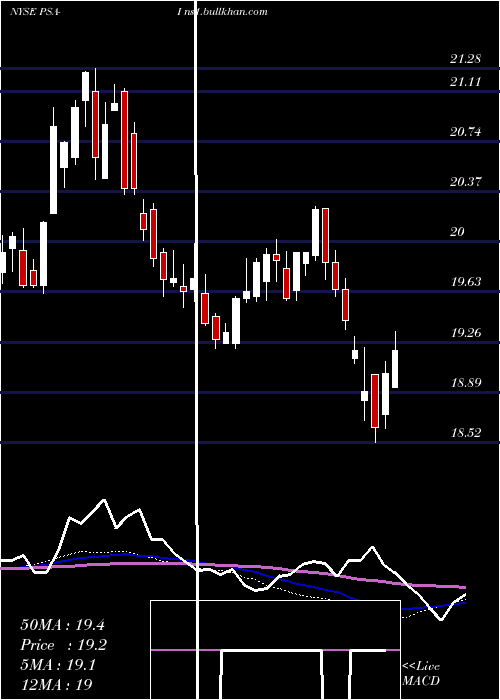Click the 20 price level label
This screenshot has width=500, height=700.
tap(458, 232)
